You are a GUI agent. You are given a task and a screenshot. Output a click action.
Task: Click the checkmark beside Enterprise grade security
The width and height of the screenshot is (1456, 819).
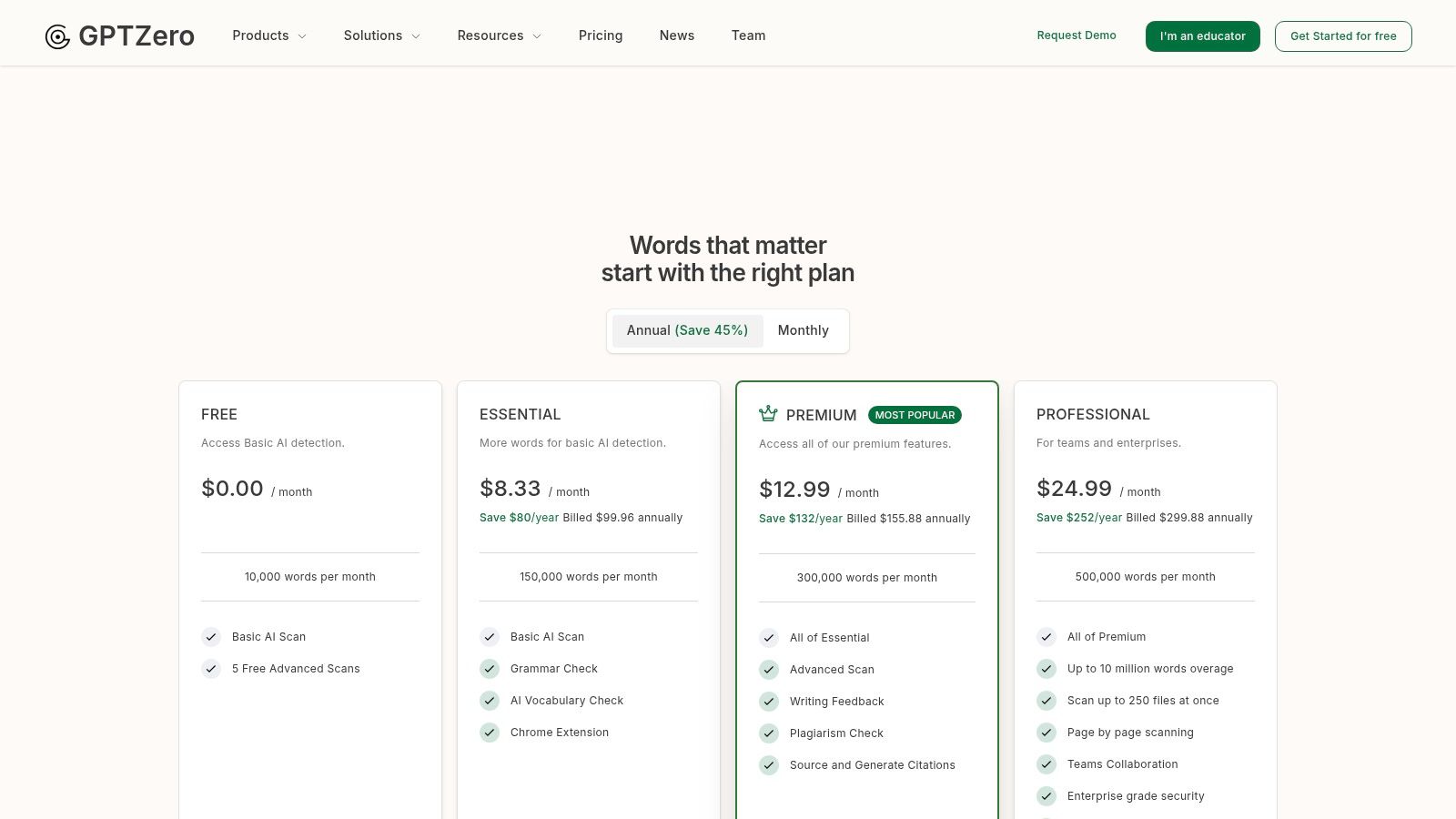1046,796
